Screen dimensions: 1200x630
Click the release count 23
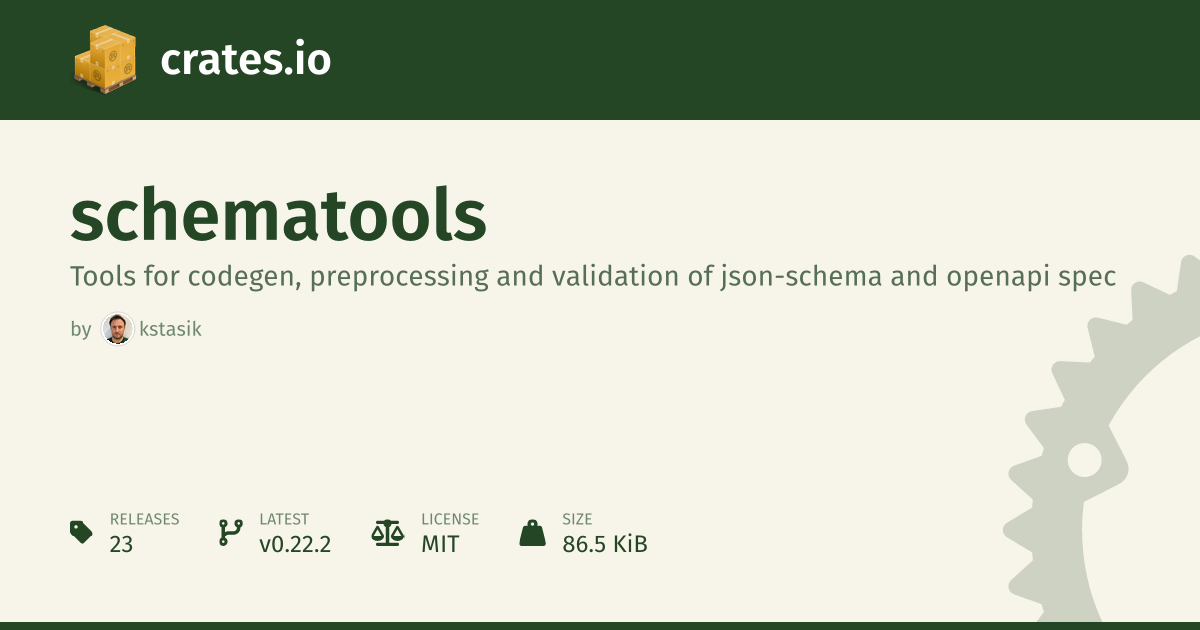(x=121, y=545)
